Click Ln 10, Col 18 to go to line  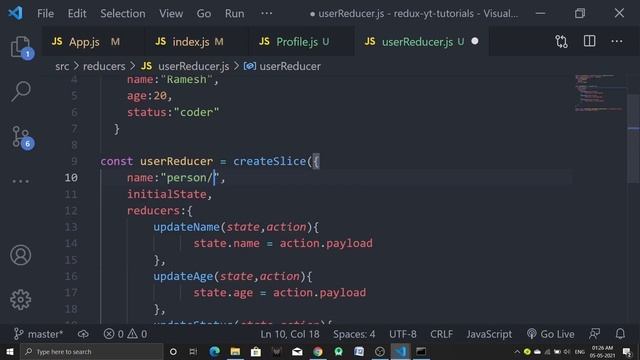[290, 334]
